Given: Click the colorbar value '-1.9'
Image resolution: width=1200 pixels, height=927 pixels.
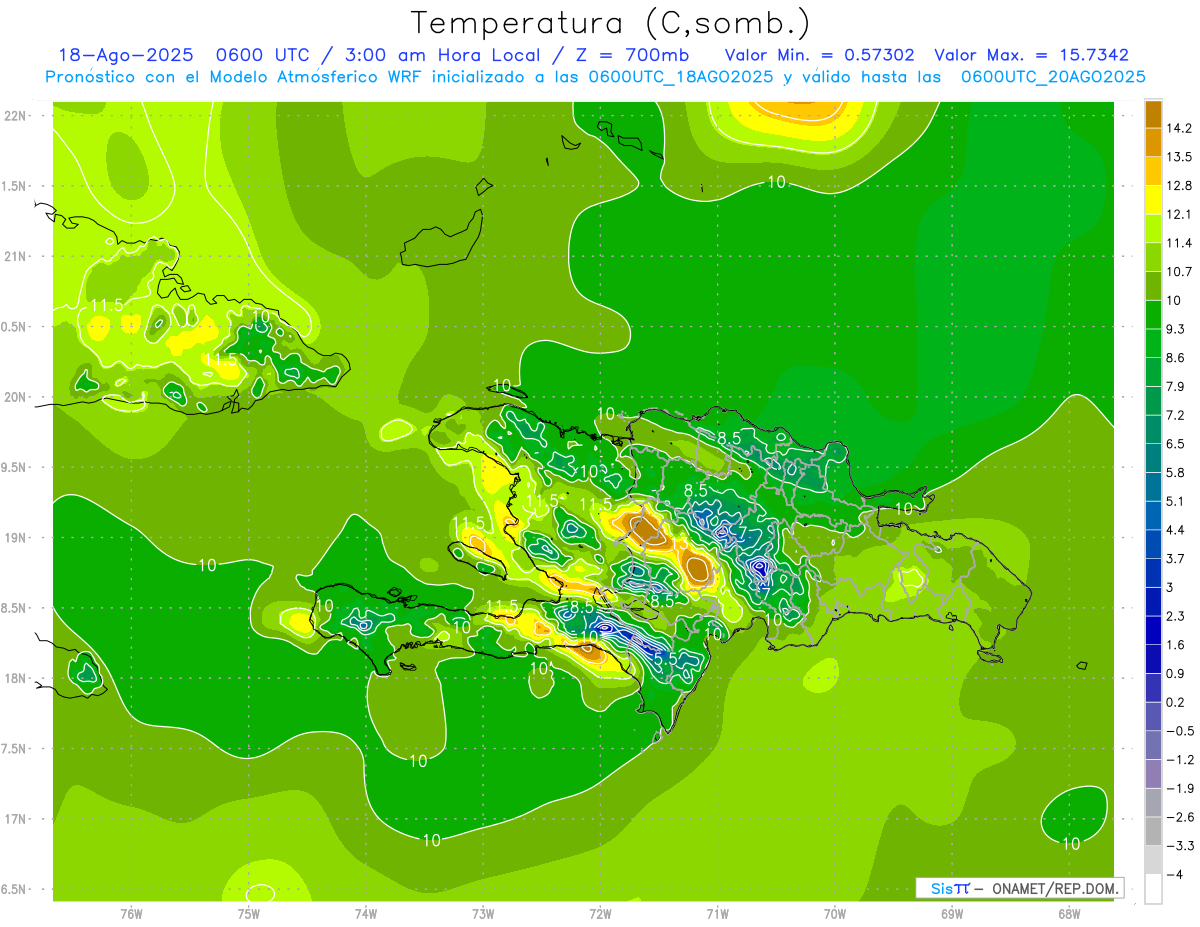Looking at the screenshot, I should [x=1180, y=788].
